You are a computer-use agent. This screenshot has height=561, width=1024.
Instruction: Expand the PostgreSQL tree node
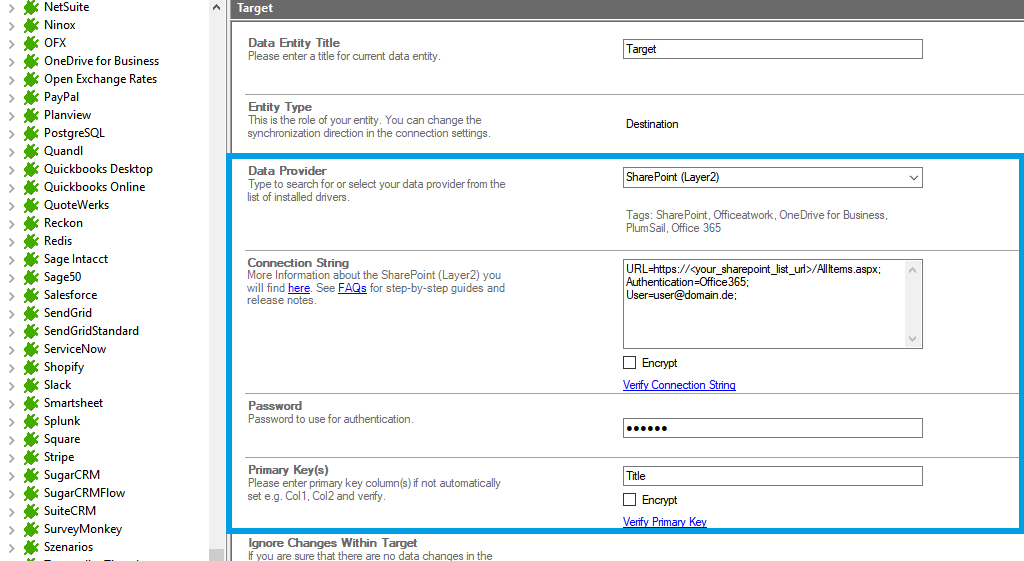tap(11, 133)
